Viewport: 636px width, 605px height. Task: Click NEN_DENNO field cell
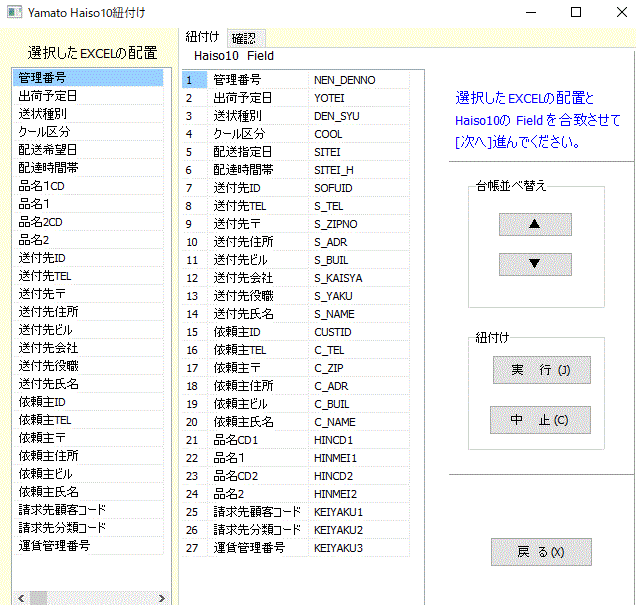(360, 80)
